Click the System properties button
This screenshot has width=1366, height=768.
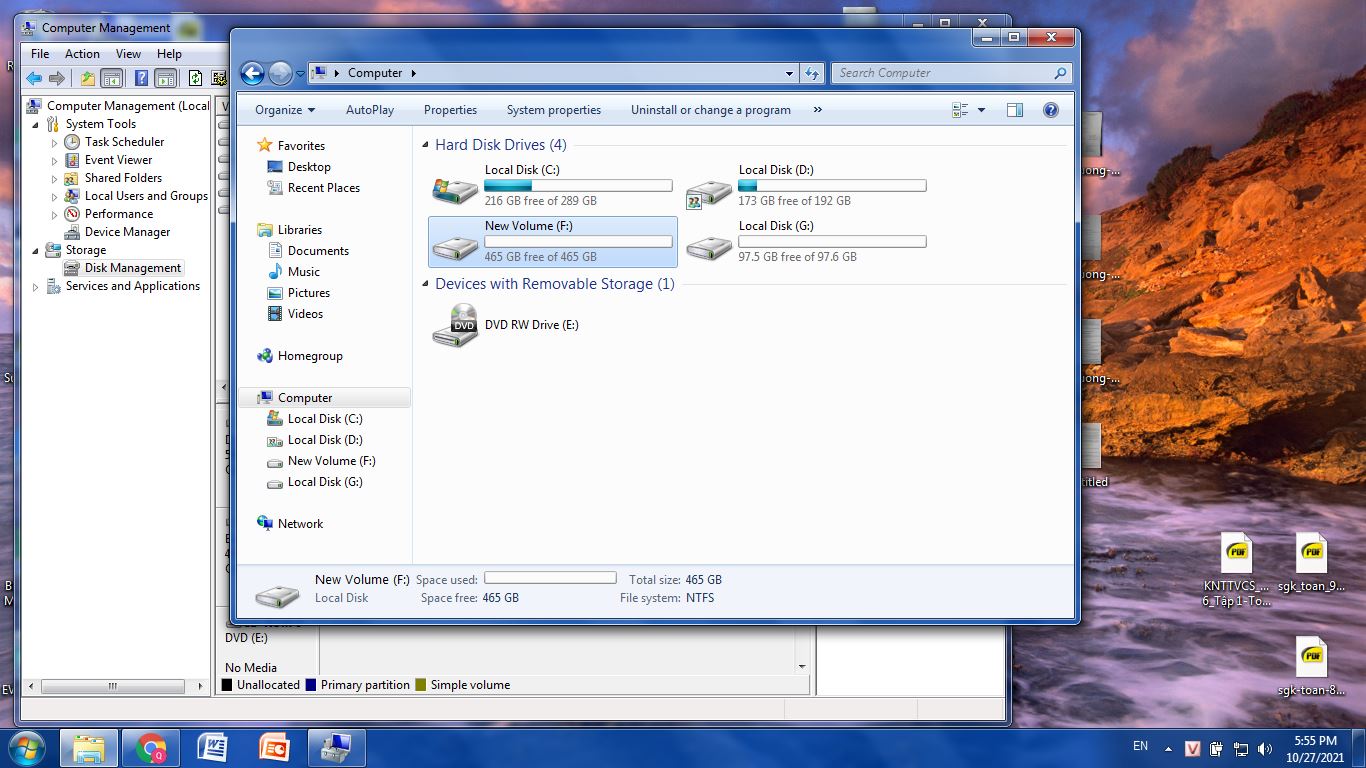click(553, 110)
